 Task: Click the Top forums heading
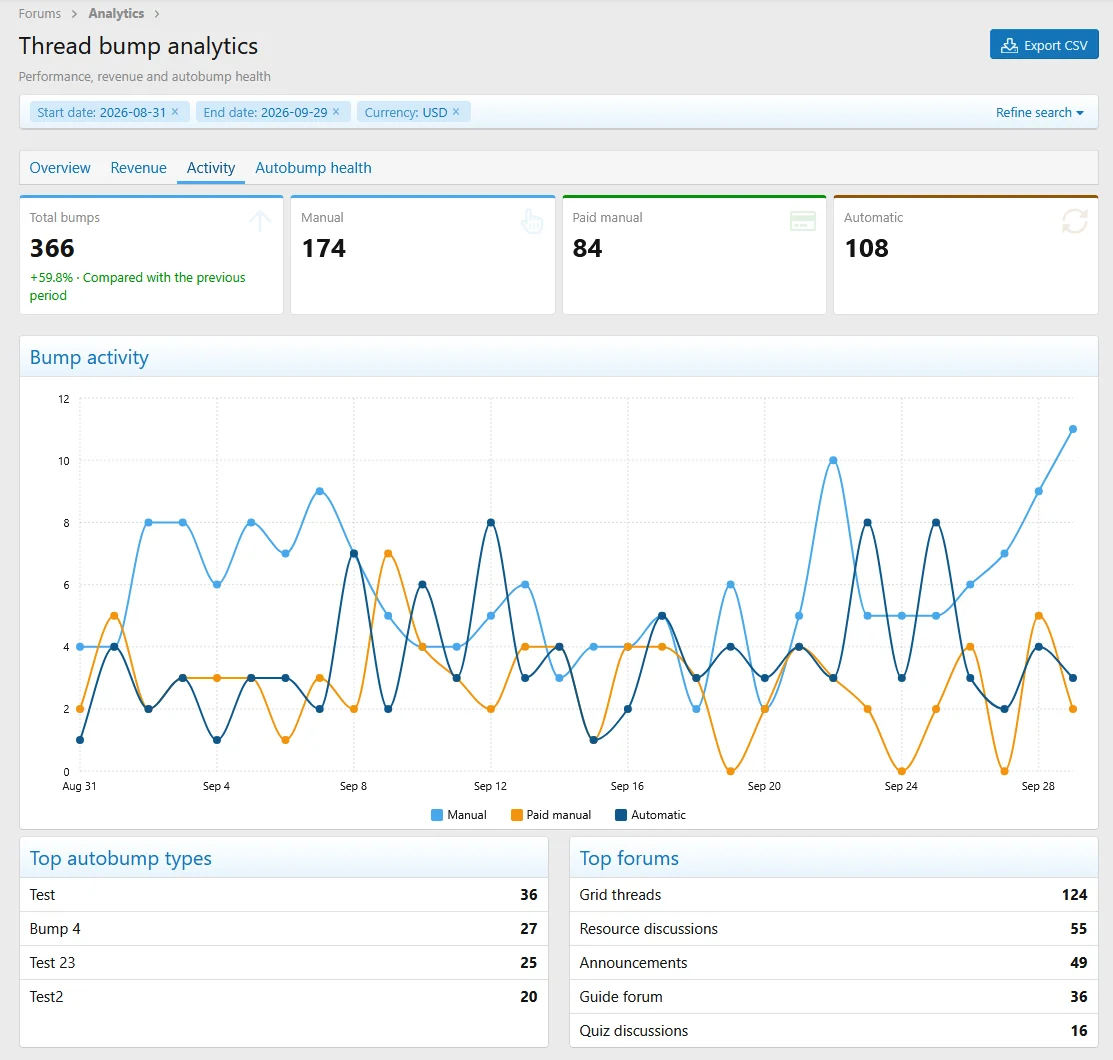click(x=629, y=858)
